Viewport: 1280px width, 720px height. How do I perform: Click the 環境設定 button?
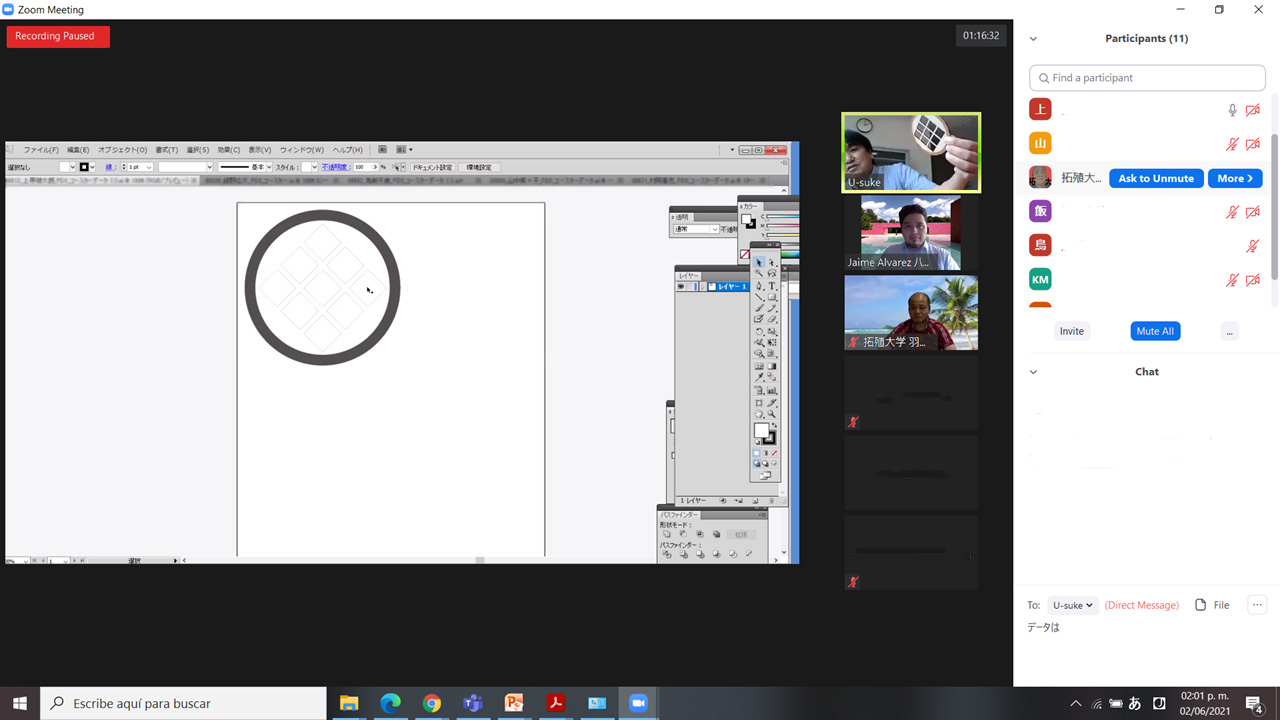coord(479,167)
